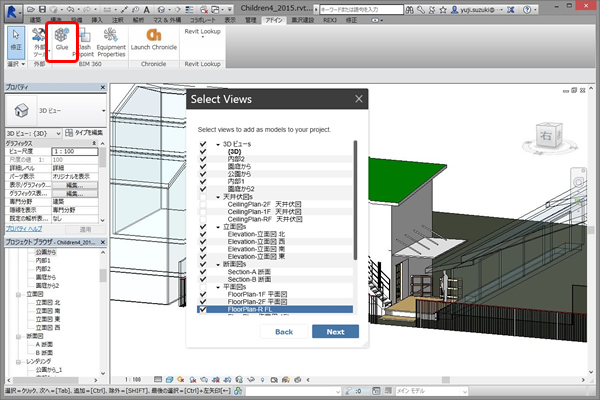
Task: Click the ViewCube right face
Action: (545, 136)
